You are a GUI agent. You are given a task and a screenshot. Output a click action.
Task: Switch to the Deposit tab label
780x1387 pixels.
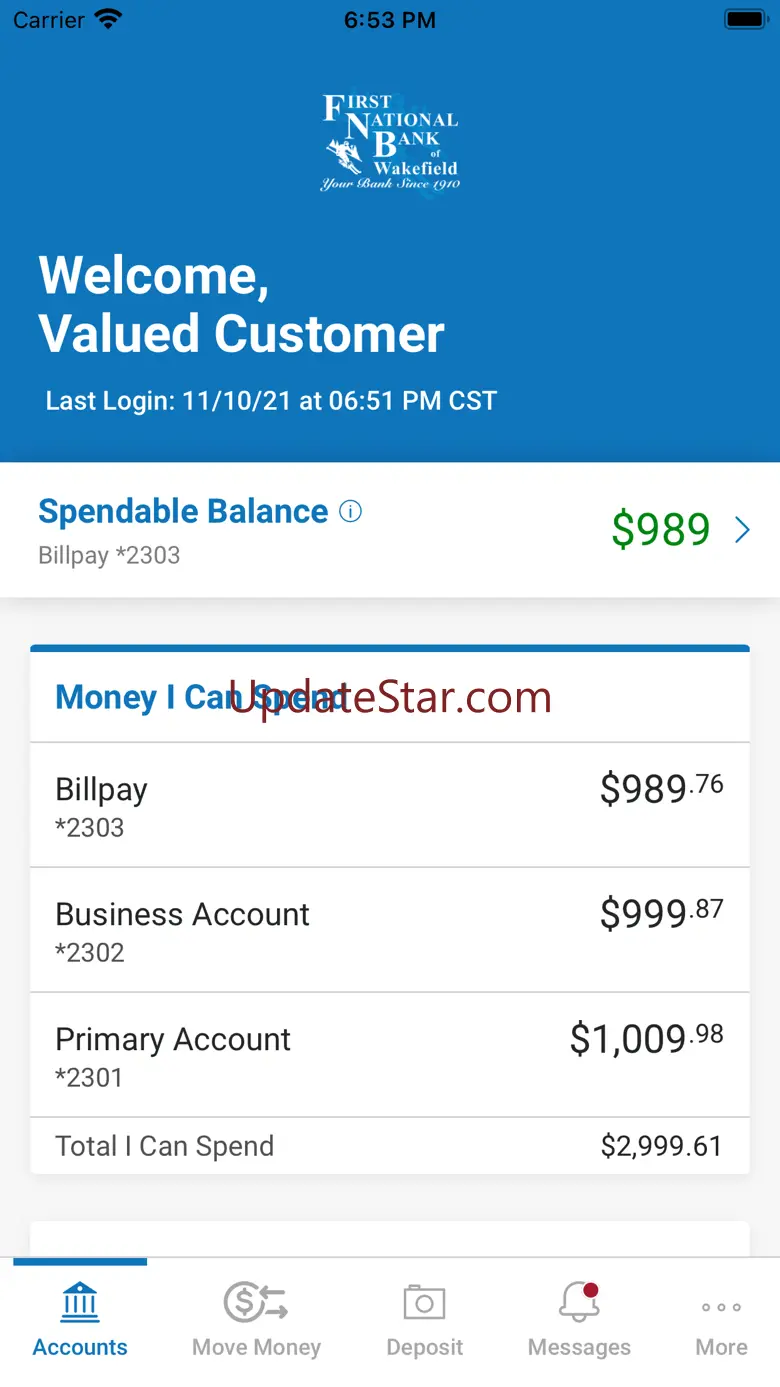424,1347
